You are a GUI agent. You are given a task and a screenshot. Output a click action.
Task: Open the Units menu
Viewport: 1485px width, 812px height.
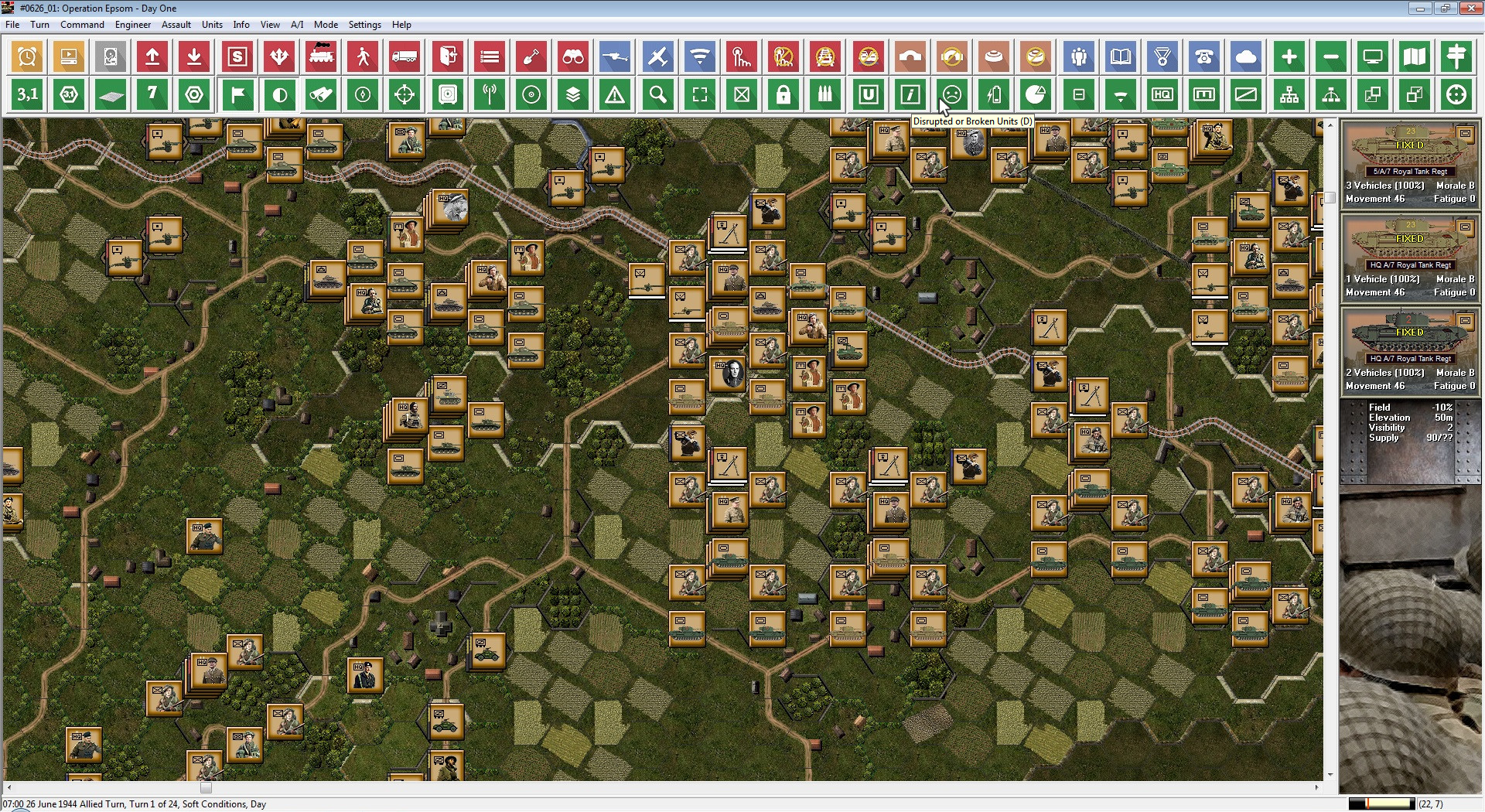[212, 25]
